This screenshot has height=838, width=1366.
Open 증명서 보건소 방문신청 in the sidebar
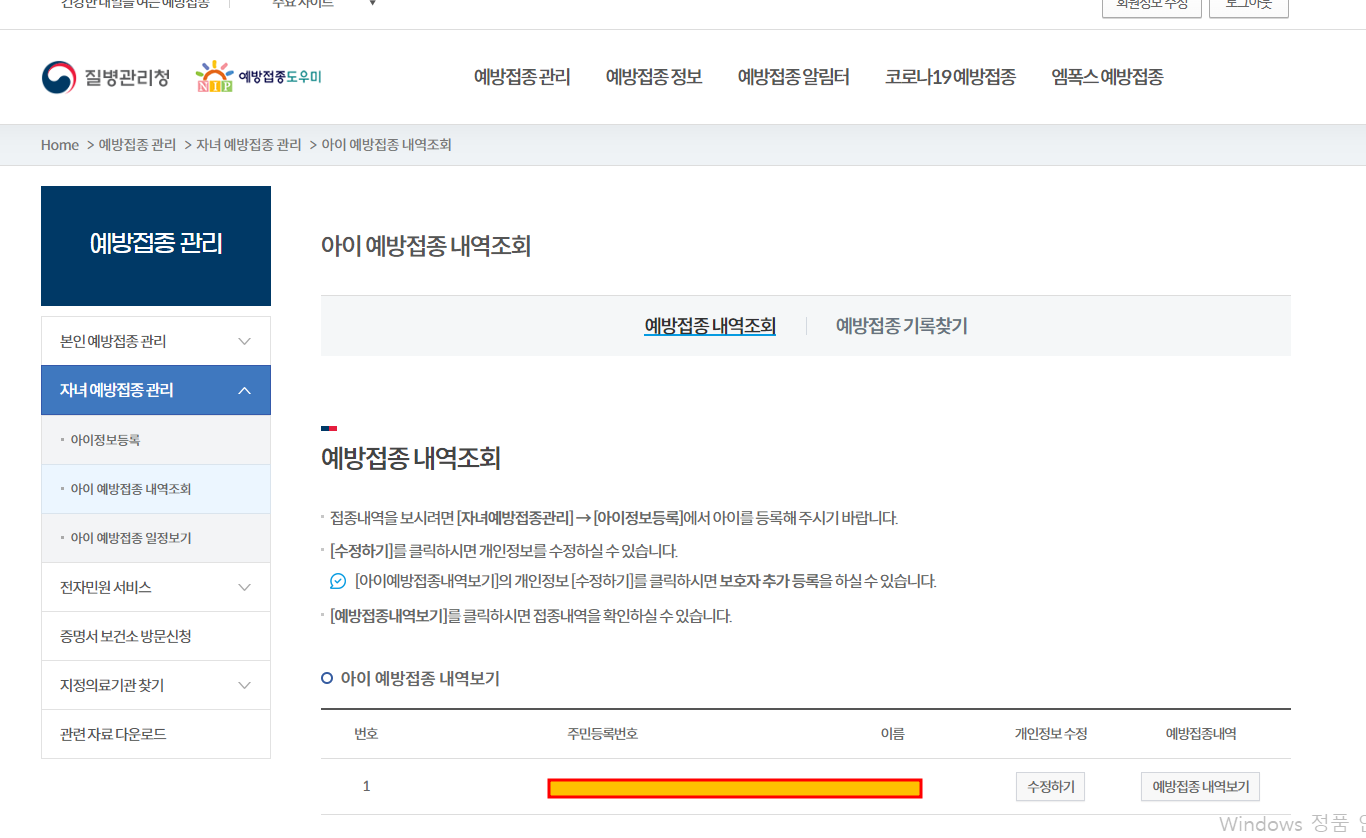coord(156,636)
